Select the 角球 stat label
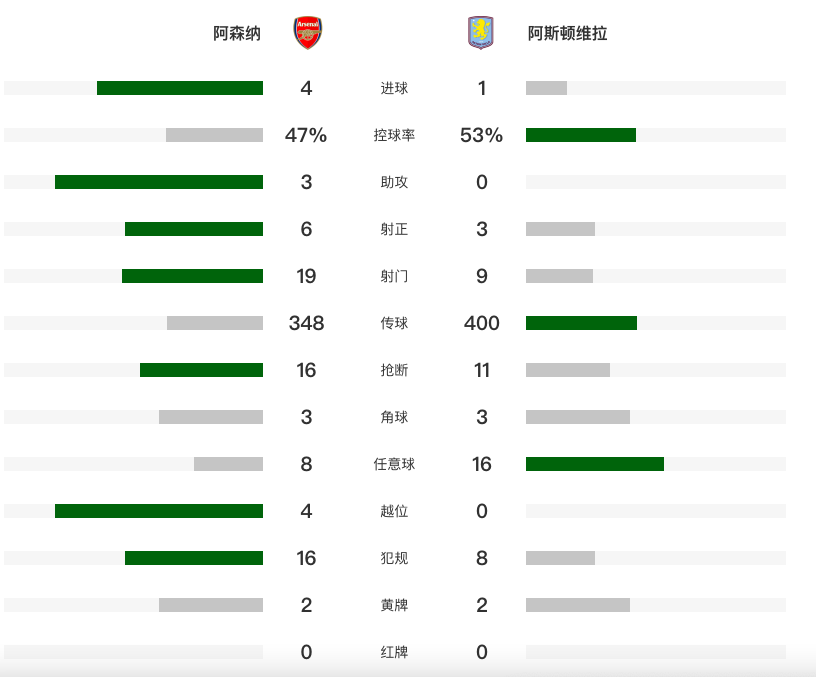This screenshot has width=816, height=677. pos(394,417)
